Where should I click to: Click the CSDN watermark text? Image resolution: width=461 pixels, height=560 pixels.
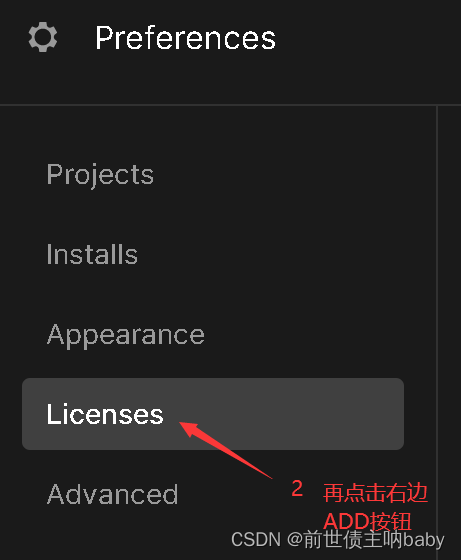256,539
